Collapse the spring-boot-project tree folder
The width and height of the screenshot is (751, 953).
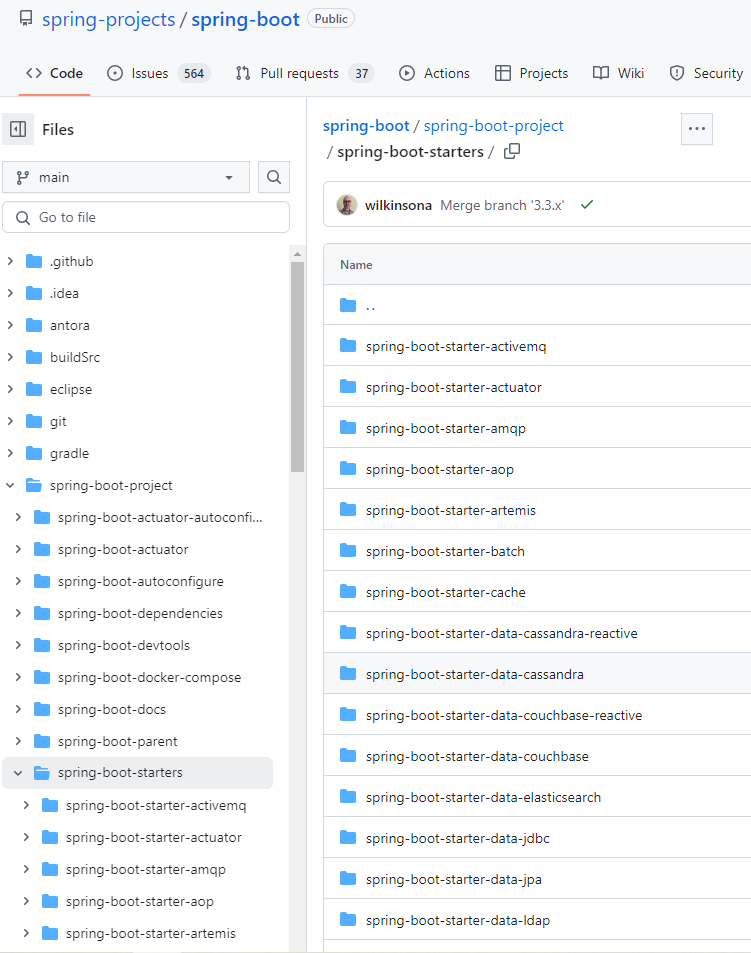10,485
